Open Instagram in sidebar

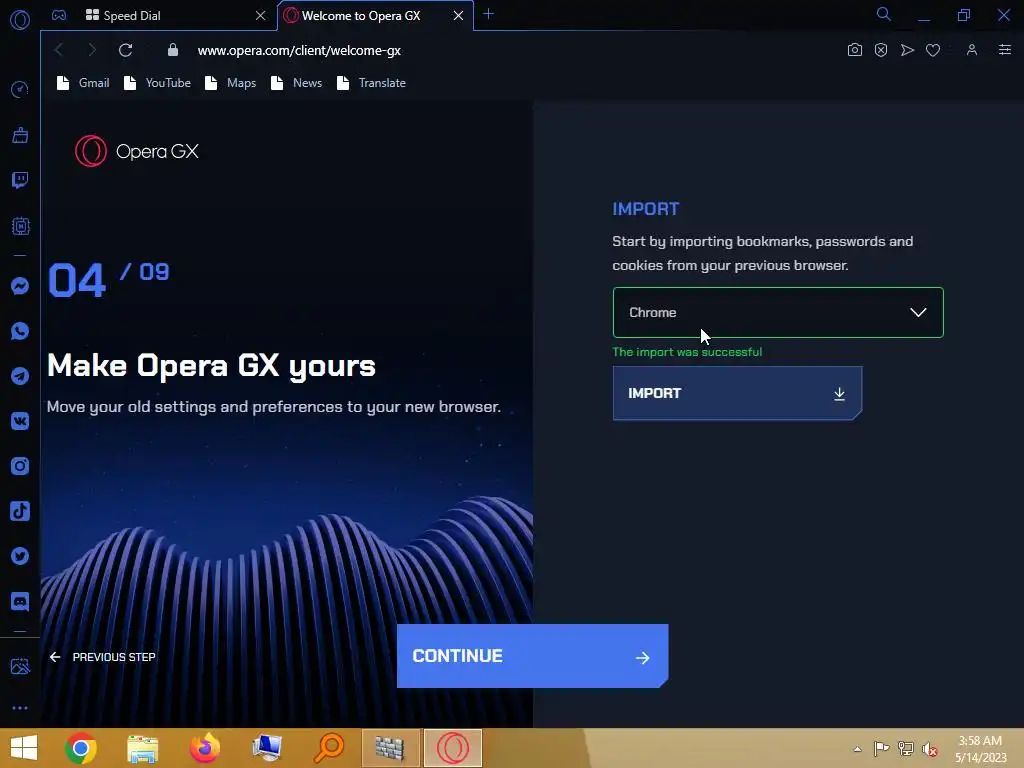click(20, 466)
